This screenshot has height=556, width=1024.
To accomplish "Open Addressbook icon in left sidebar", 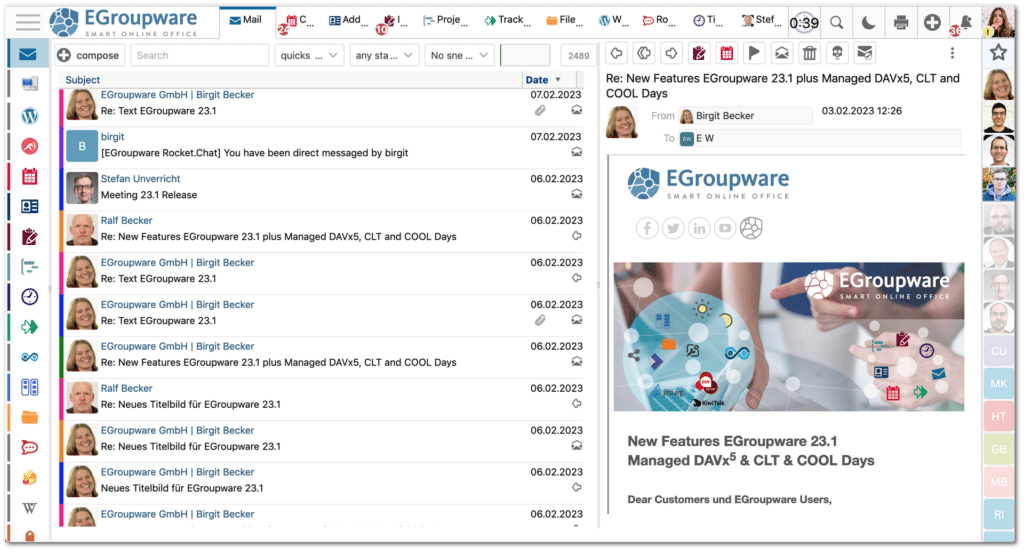I will click(29, 206).
